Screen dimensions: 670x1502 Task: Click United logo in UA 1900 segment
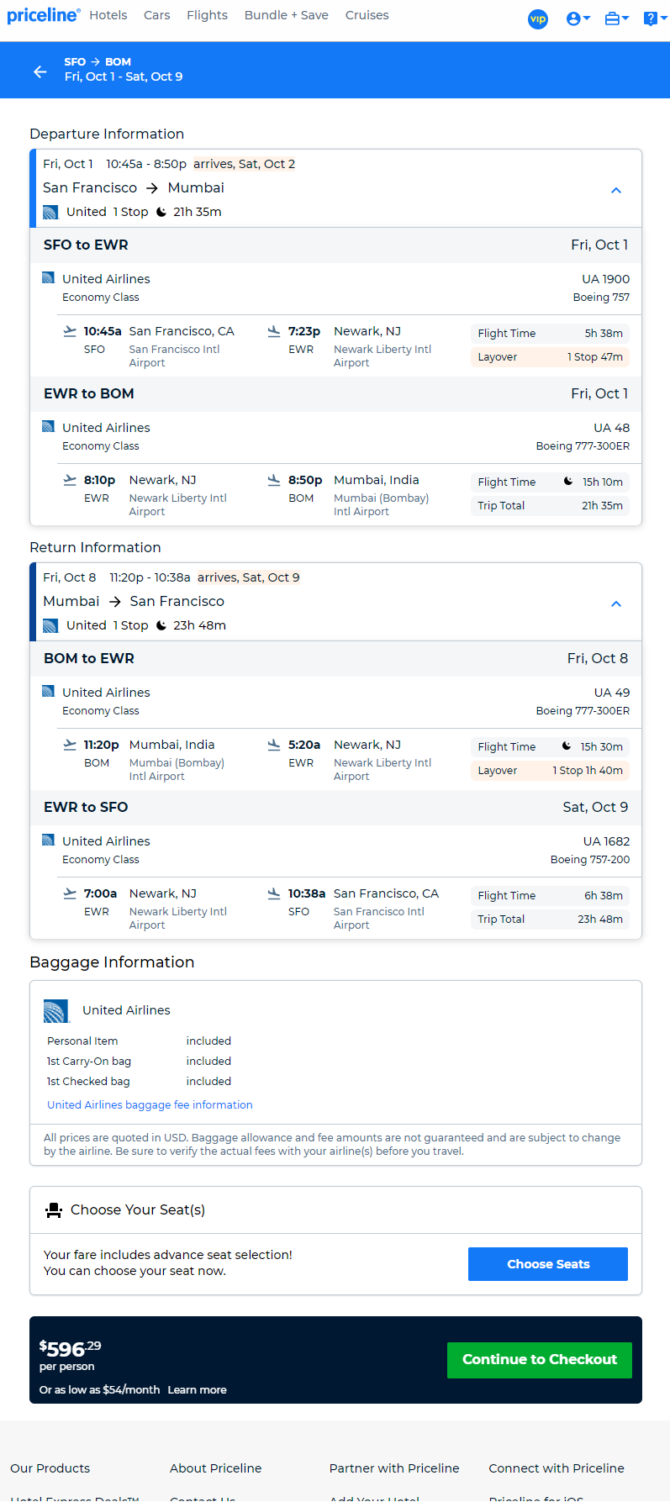coord(48,278)
